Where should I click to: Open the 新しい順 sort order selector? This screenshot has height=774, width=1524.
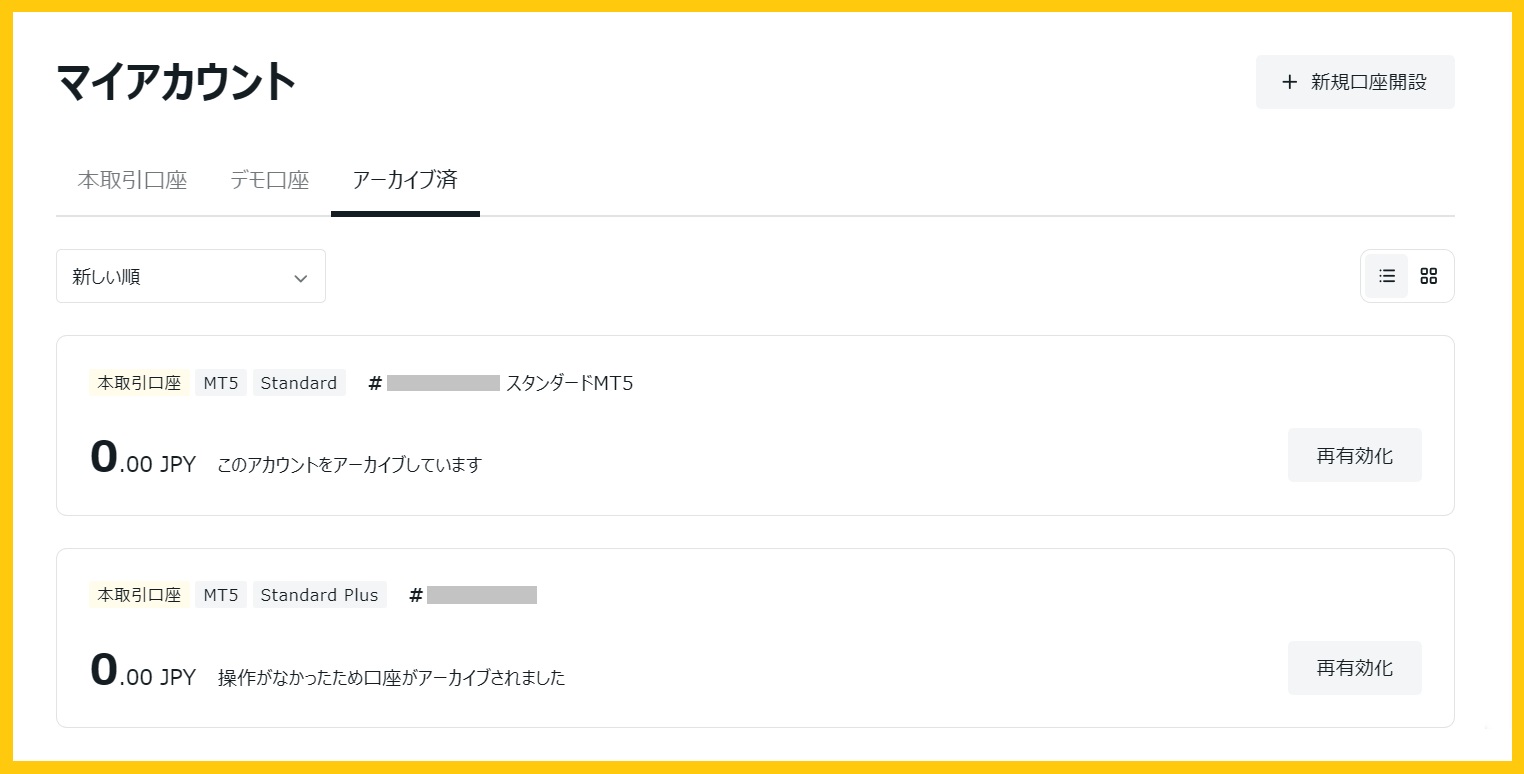click(x=190, y=277)
